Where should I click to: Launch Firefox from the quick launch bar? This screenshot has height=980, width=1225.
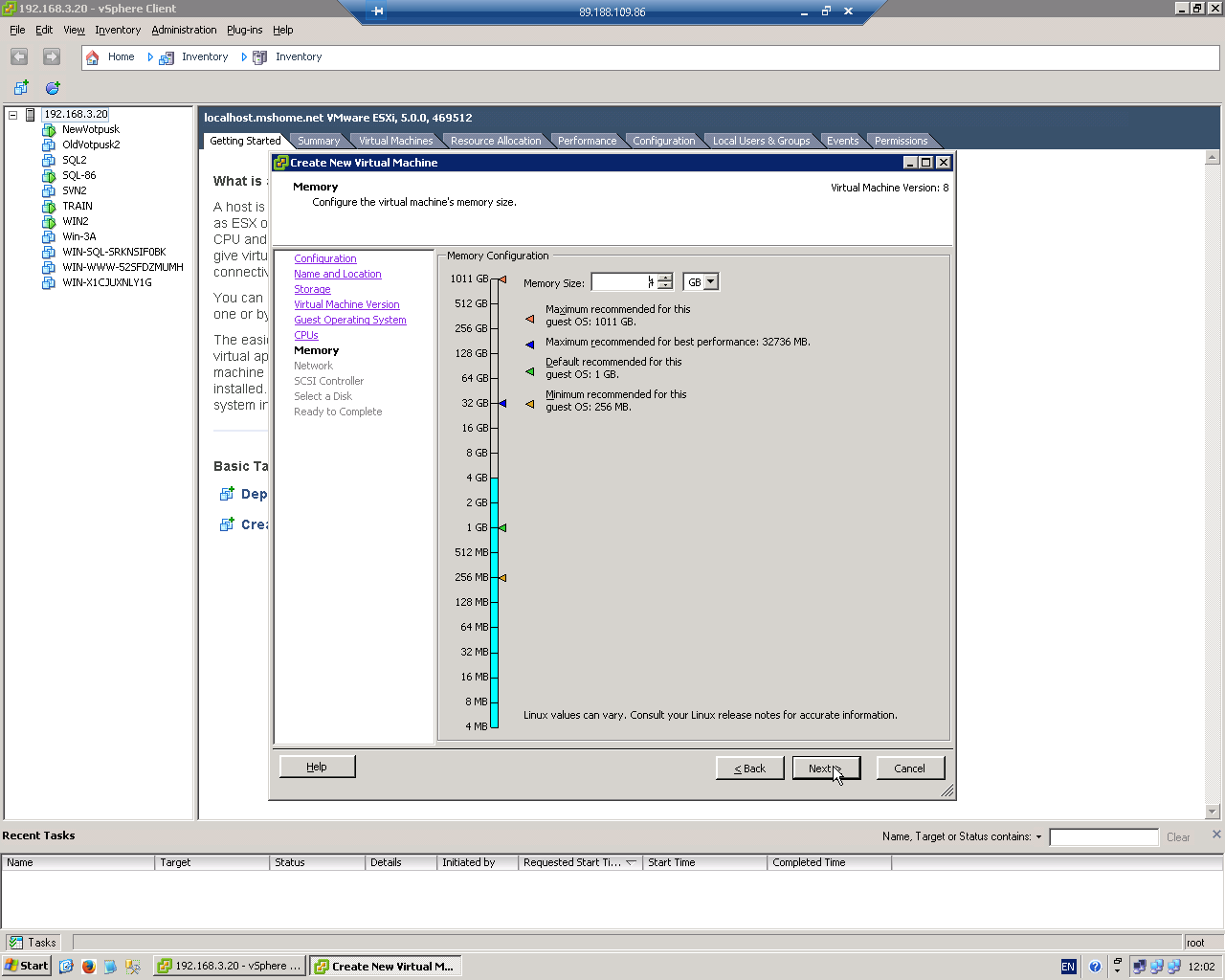pyautogui.click(x=88, y=966)
